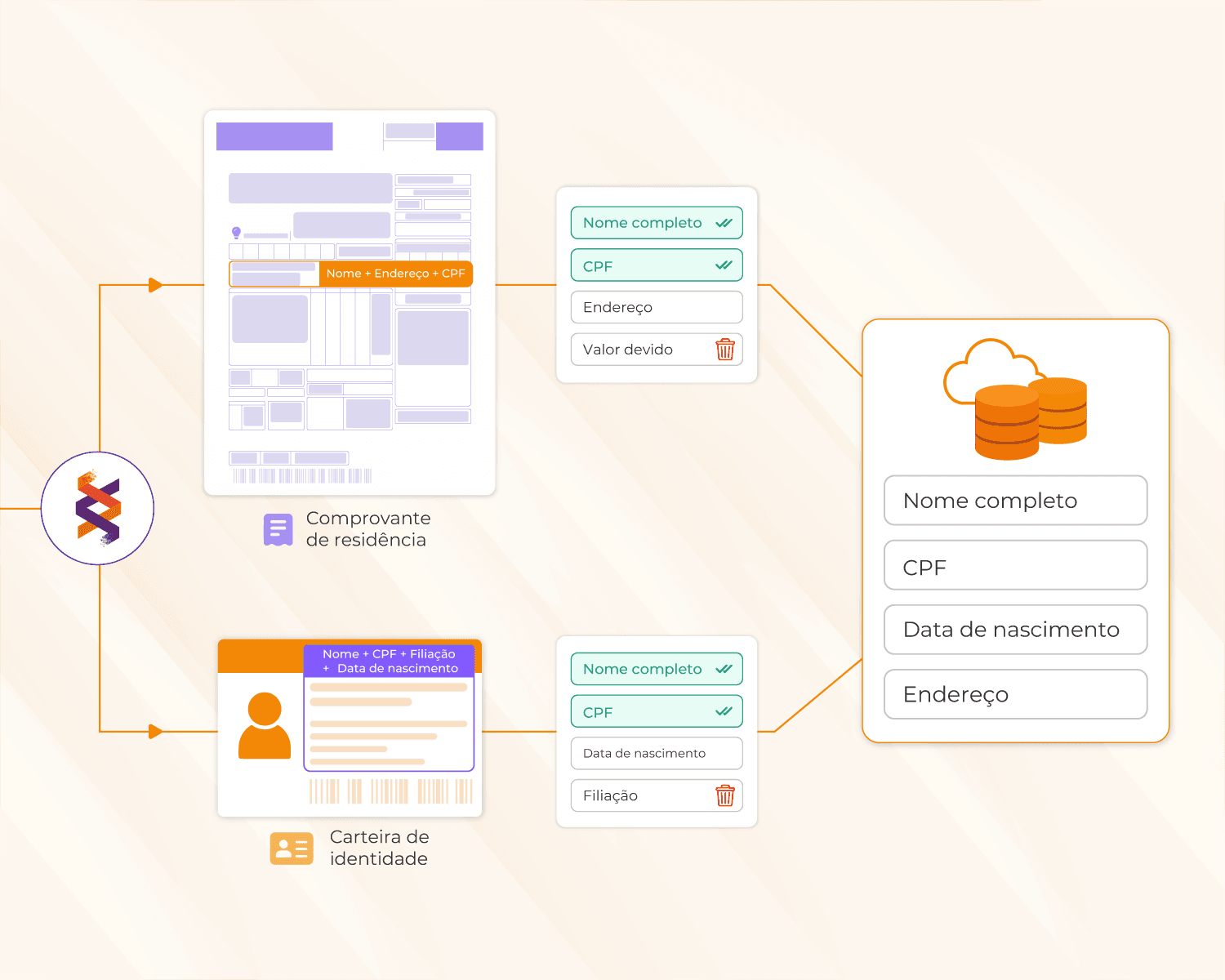Image resolution: width=1225 pixels, height=980 pixels.
Task: Toggle the top Nome completo double checkmark
Action: [x=724, y=223]
